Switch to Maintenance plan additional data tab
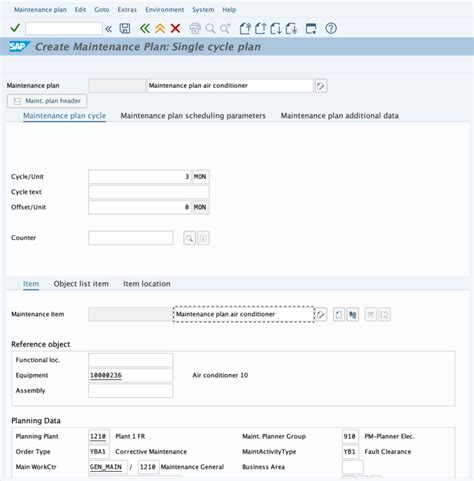Screen dimensions: 474x481 (x=339, y=116)
